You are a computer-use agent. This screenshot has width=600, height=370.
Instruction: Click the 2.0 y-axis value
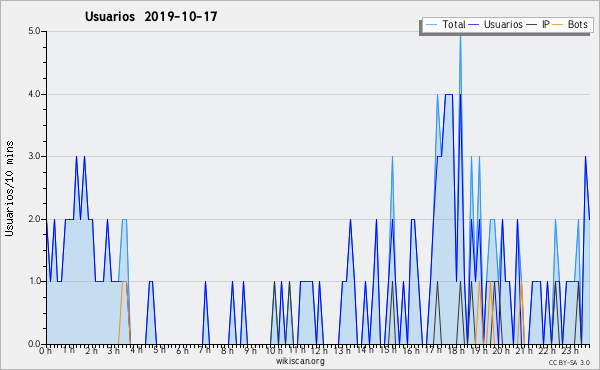tap(34, 219)
